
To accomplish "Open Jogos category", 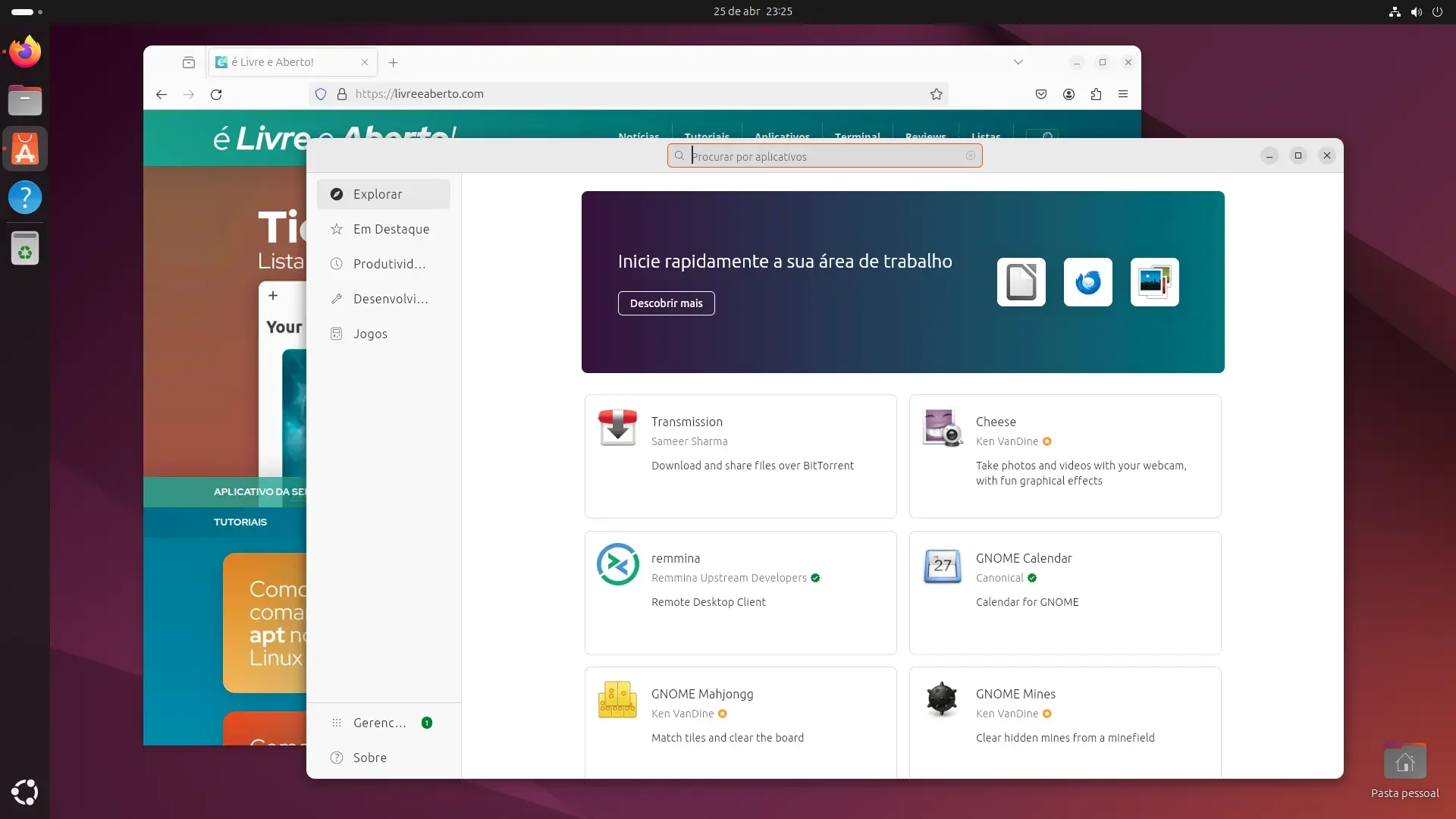I will point(384,334).
